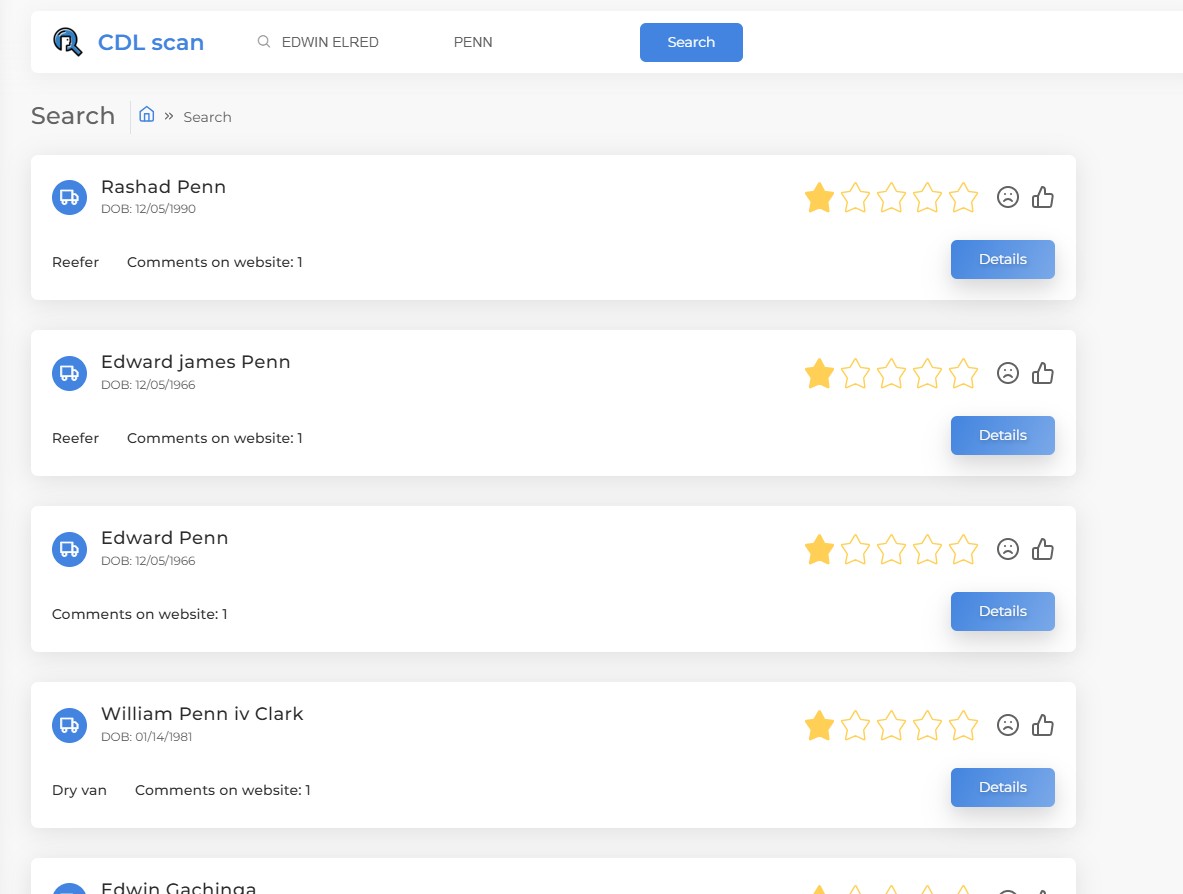Image resolution: width=1183 pixels, height=894 pixels.
Task: Rate Rashad Penn four stars
Action: point(927,198)
